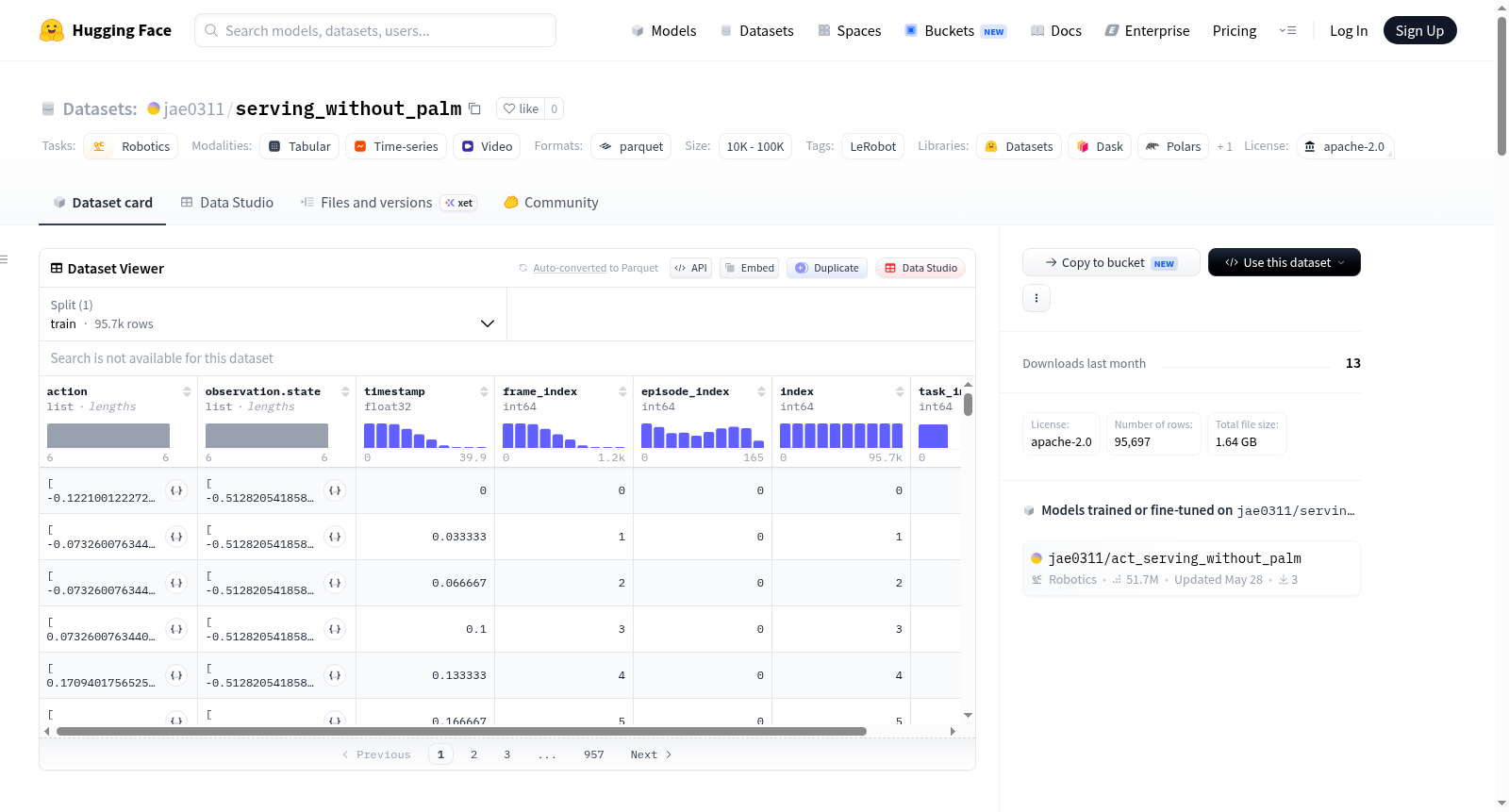The image size is (1509, 812).
Task: Click the Duplicate button
Action: point(827,268)
